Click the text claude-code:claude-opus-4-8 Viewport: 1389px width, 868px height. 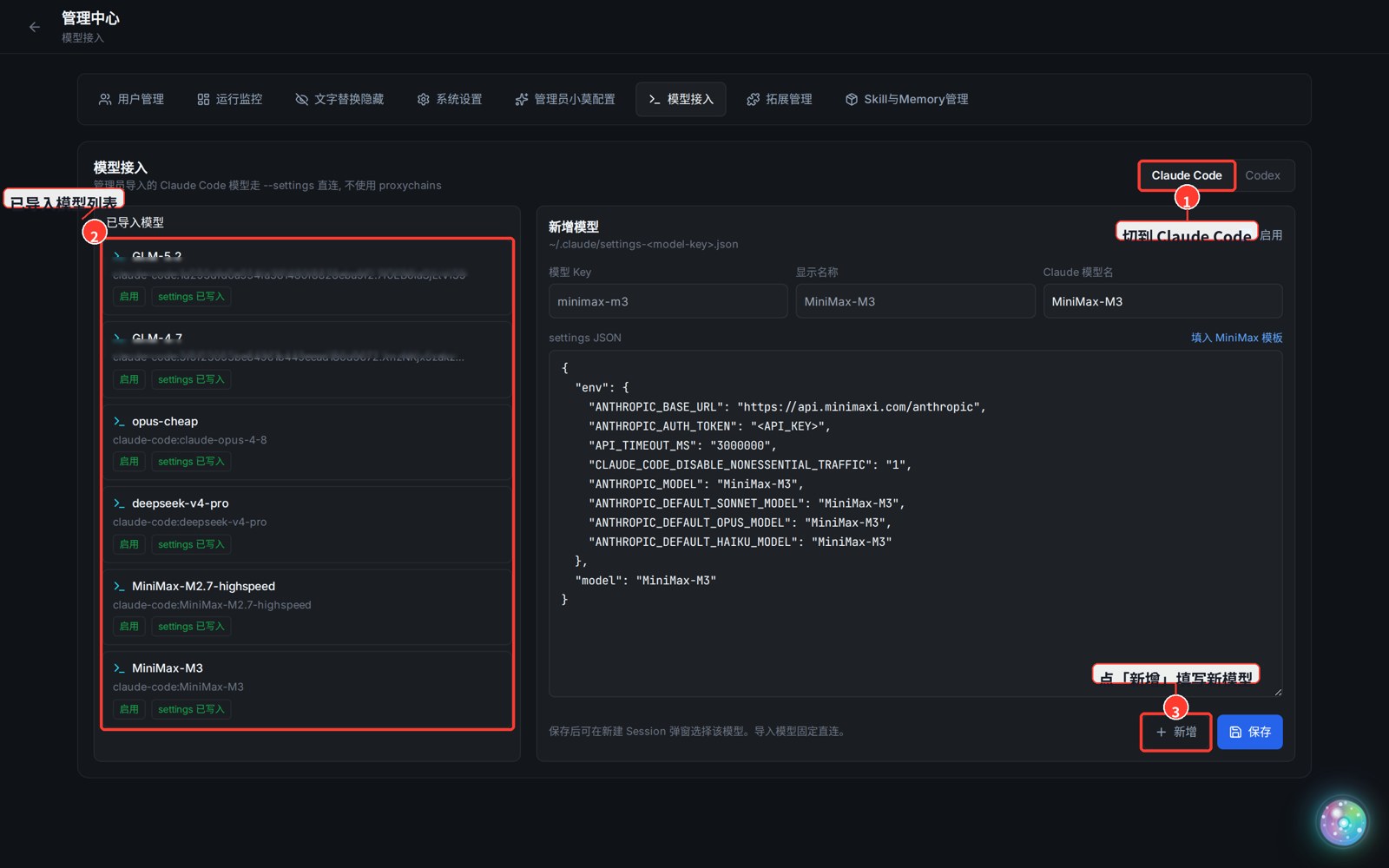click(x=189, y=440)
